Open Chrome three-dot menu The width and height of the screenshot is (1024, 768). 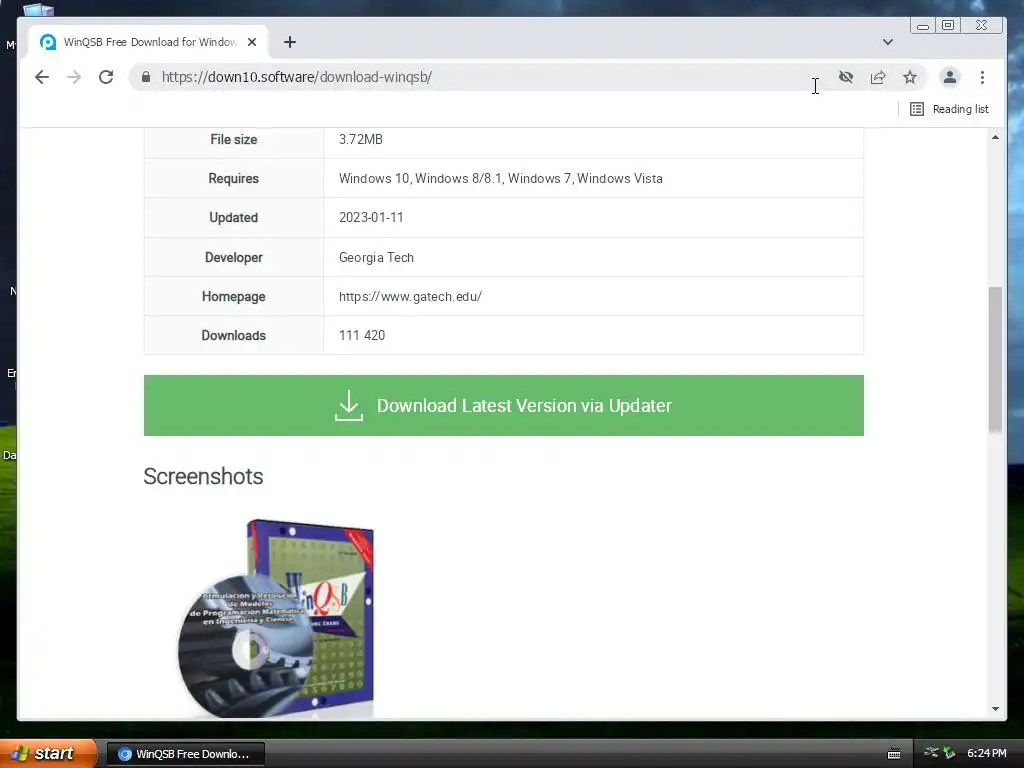[x=982, y=77]
